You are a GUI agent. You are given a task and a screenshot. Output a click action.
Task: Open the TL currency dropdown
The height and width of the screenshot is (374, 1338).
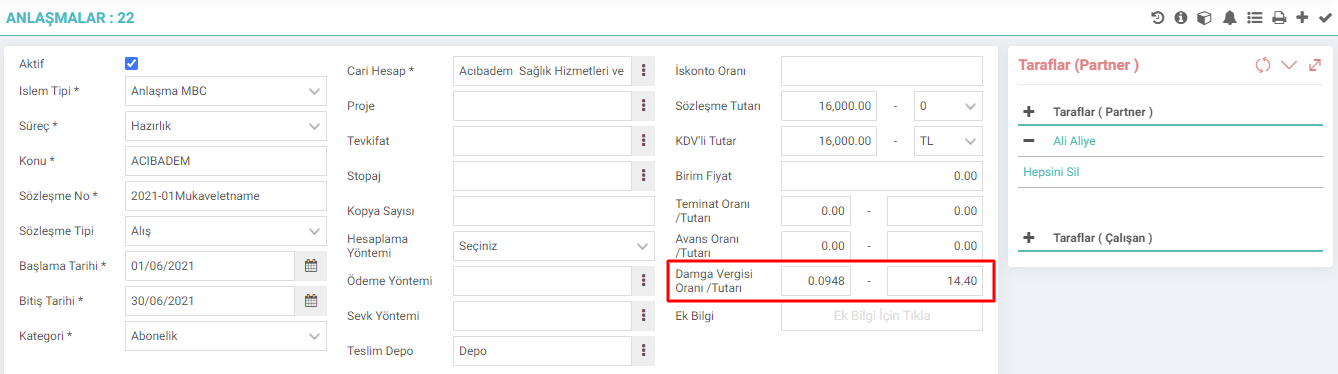[x=949, y=141]
